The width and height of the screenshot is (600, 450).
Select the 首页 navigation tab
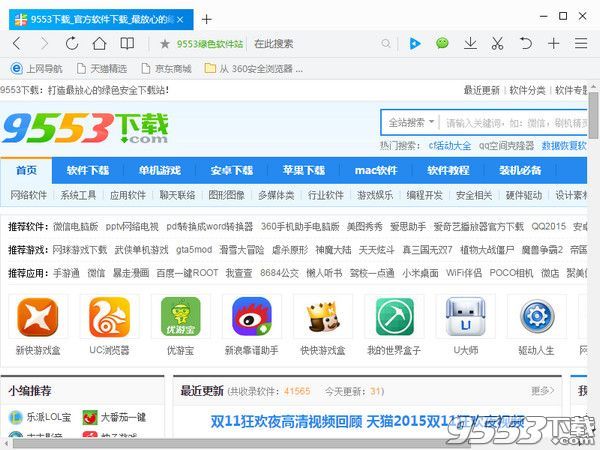(x=26, y=170)
